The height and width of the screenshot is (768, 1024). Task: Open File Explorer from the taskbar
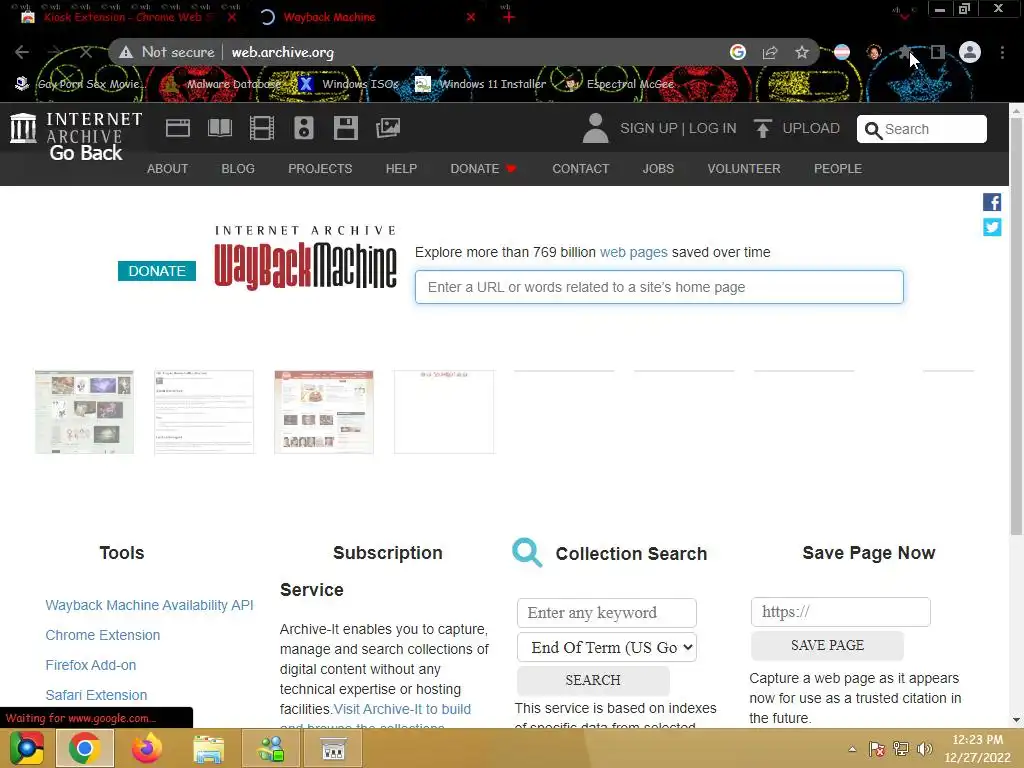pos(208,748)
